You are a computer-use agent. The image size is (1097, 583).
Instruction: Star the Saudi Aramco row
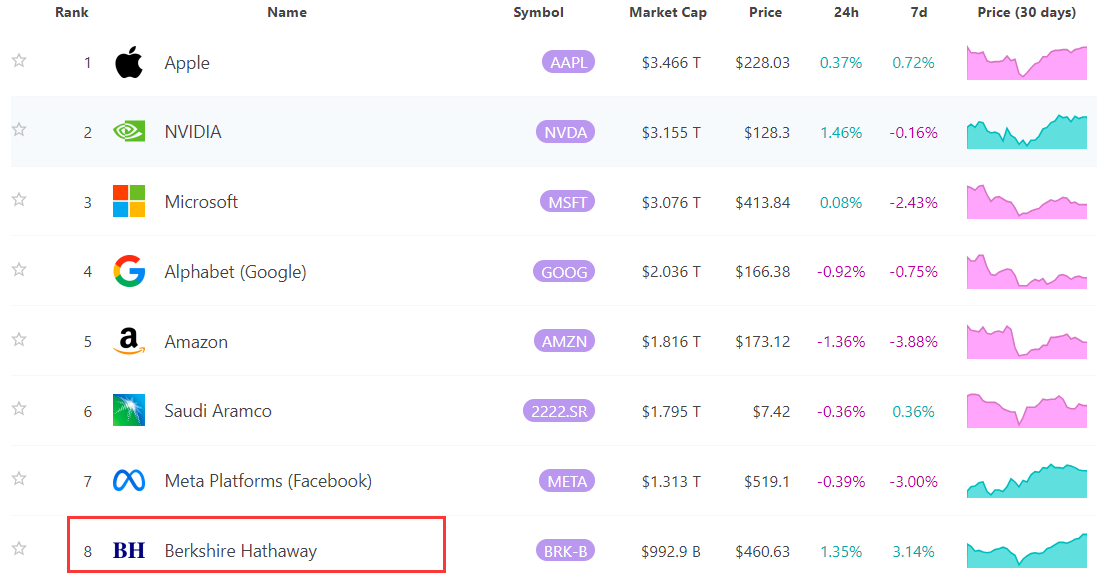click(x=18, y=409)
